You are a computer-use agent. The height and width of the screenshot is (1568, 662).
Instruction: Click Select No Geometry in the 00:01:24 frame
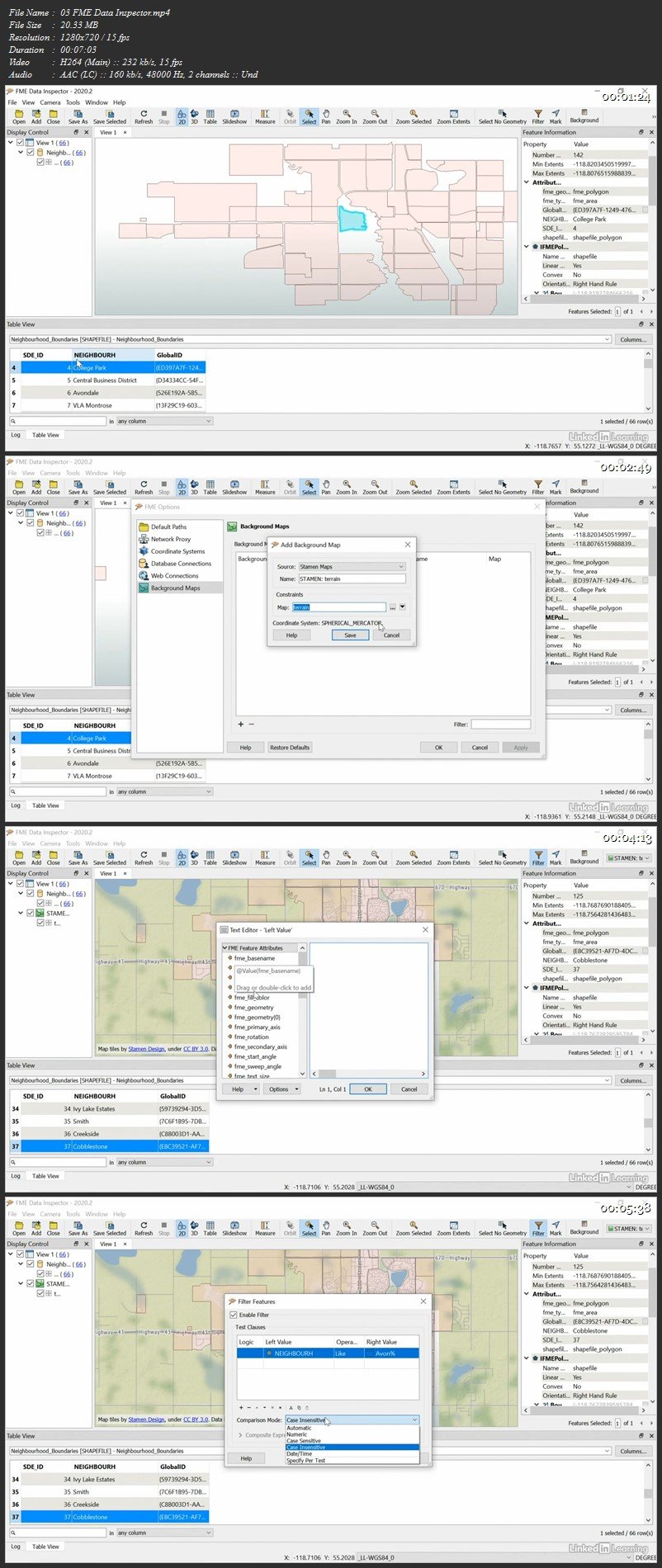coord(502,116)
